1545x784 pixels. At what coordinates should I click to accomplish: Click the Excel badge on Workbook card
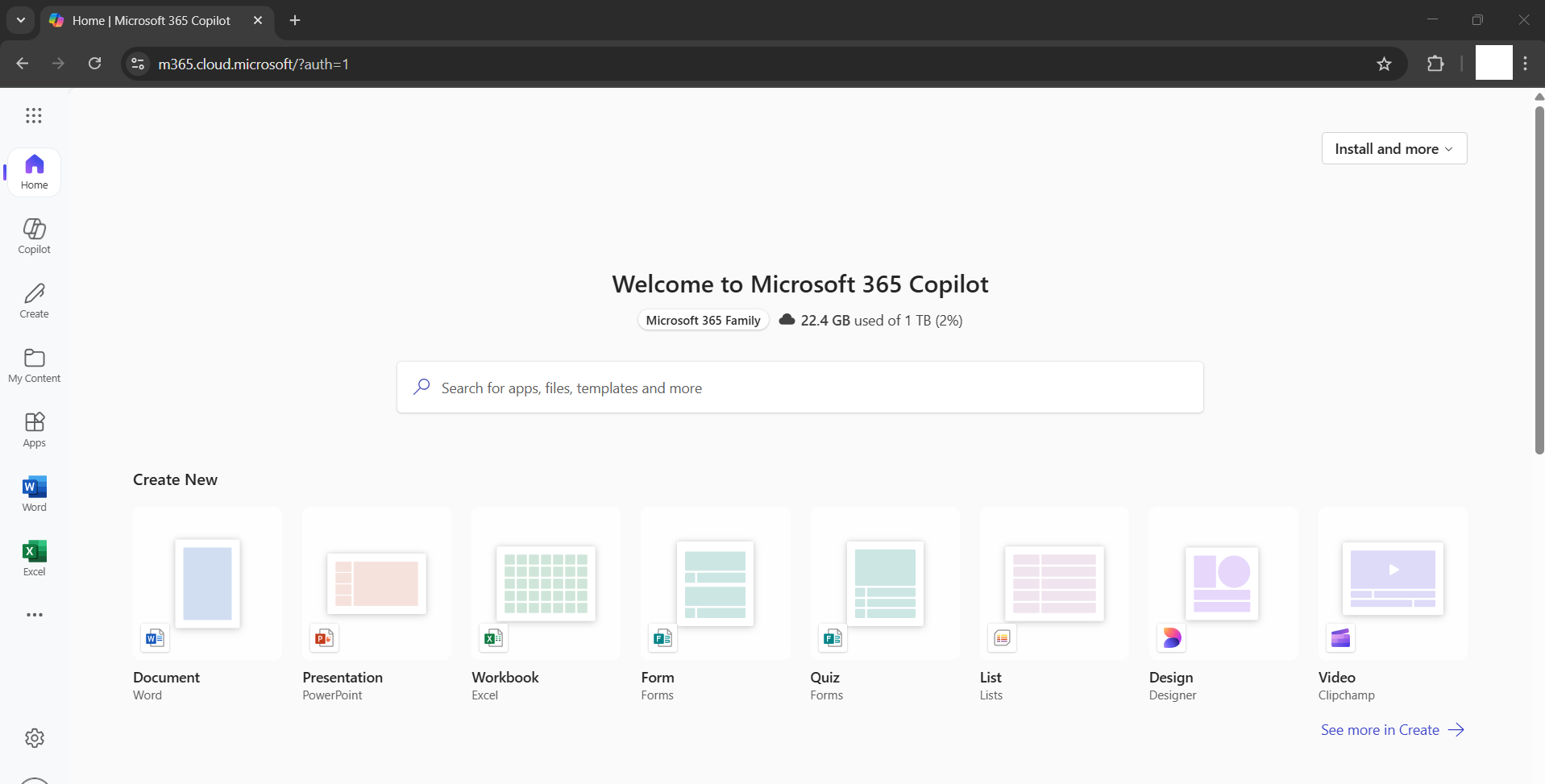pyautogui.click(x=493, y=638)
